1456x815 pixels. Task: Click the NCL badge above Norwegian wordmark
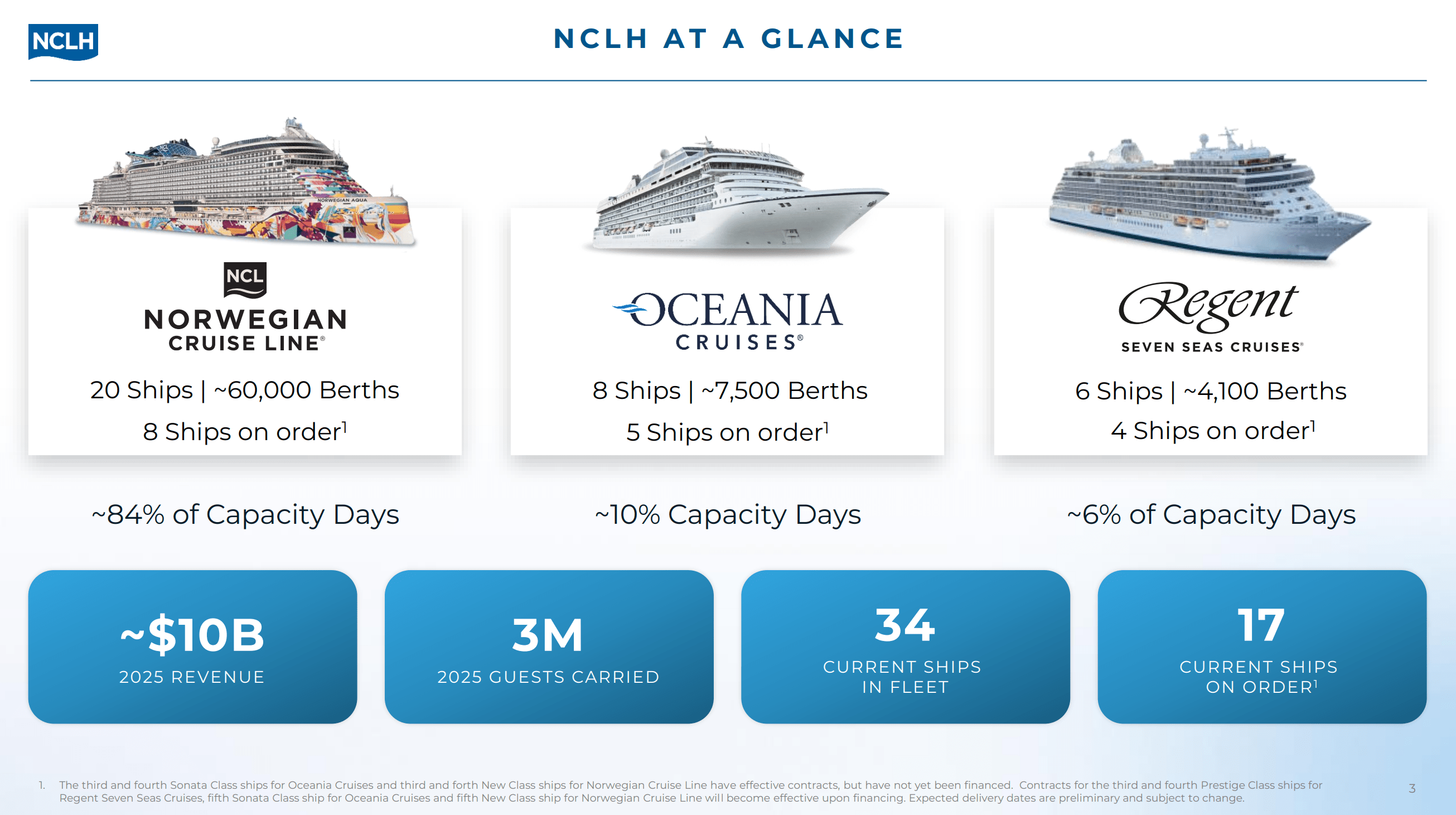[x=245, y=279]
